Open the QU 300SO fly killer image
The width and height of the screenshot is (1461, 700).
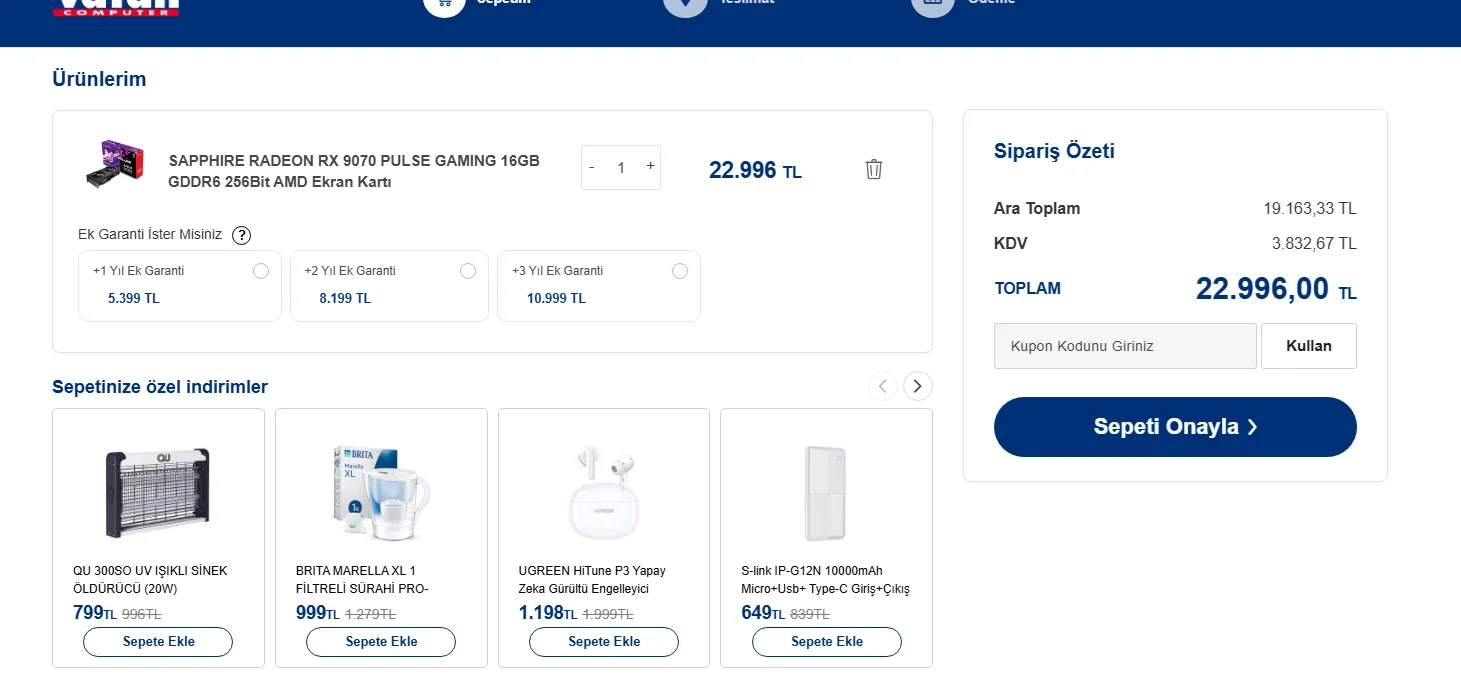pyautogui.click(x=158, y=492)
